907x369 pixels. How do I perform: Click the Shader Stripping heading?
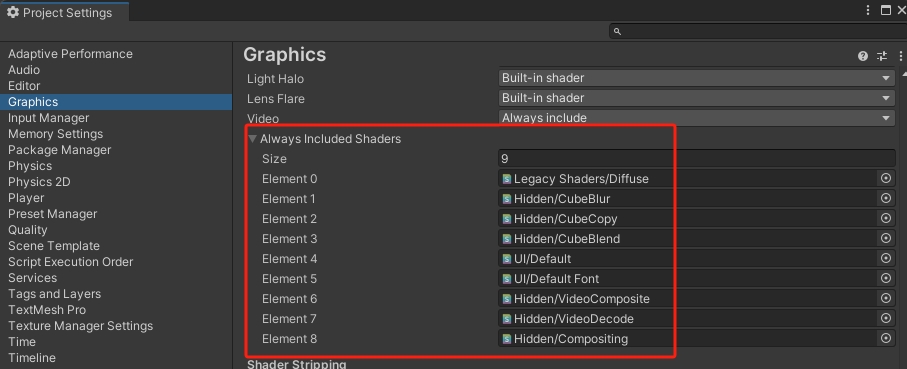(x=297, y=364)
